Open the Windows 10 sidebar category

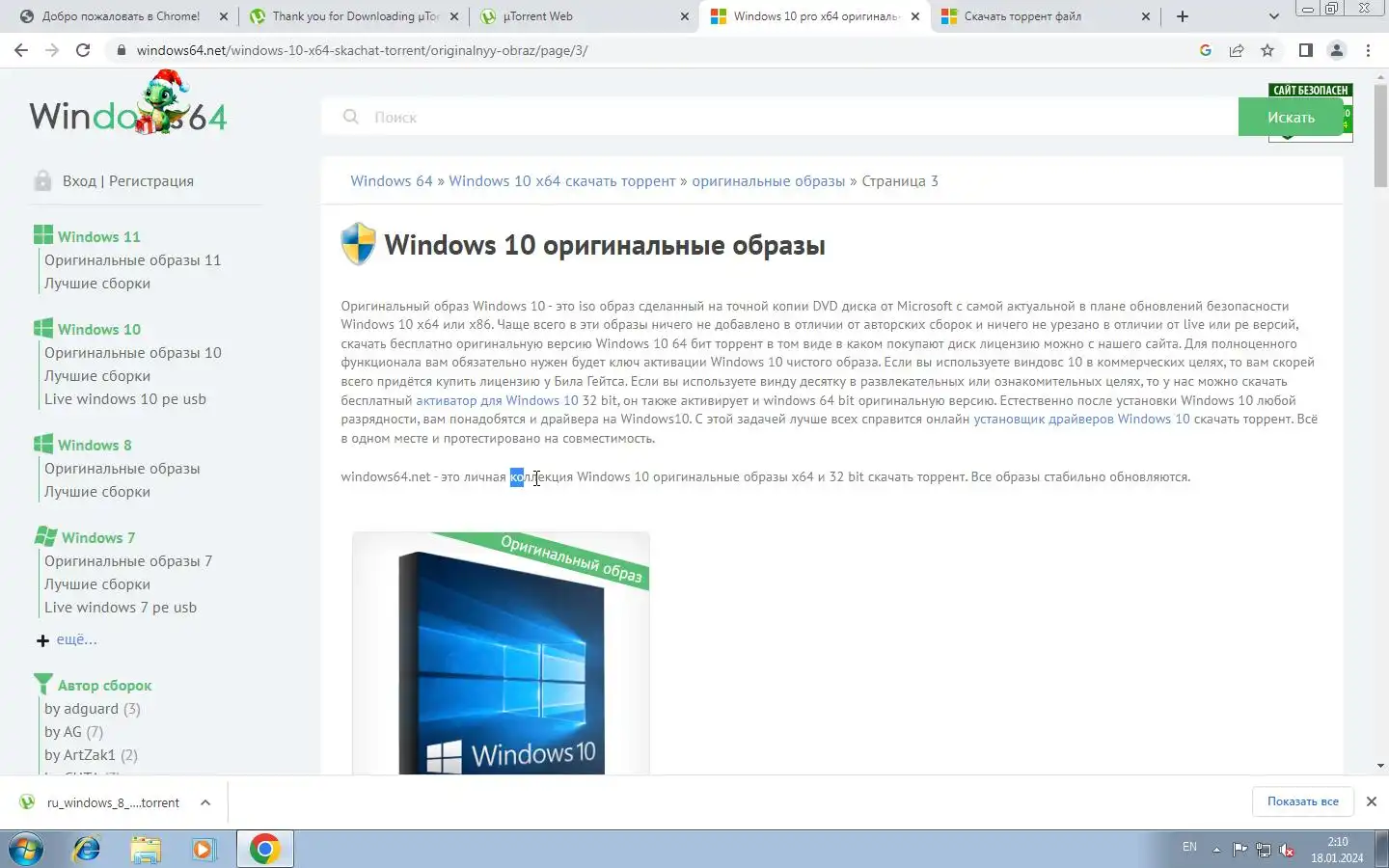98,329
